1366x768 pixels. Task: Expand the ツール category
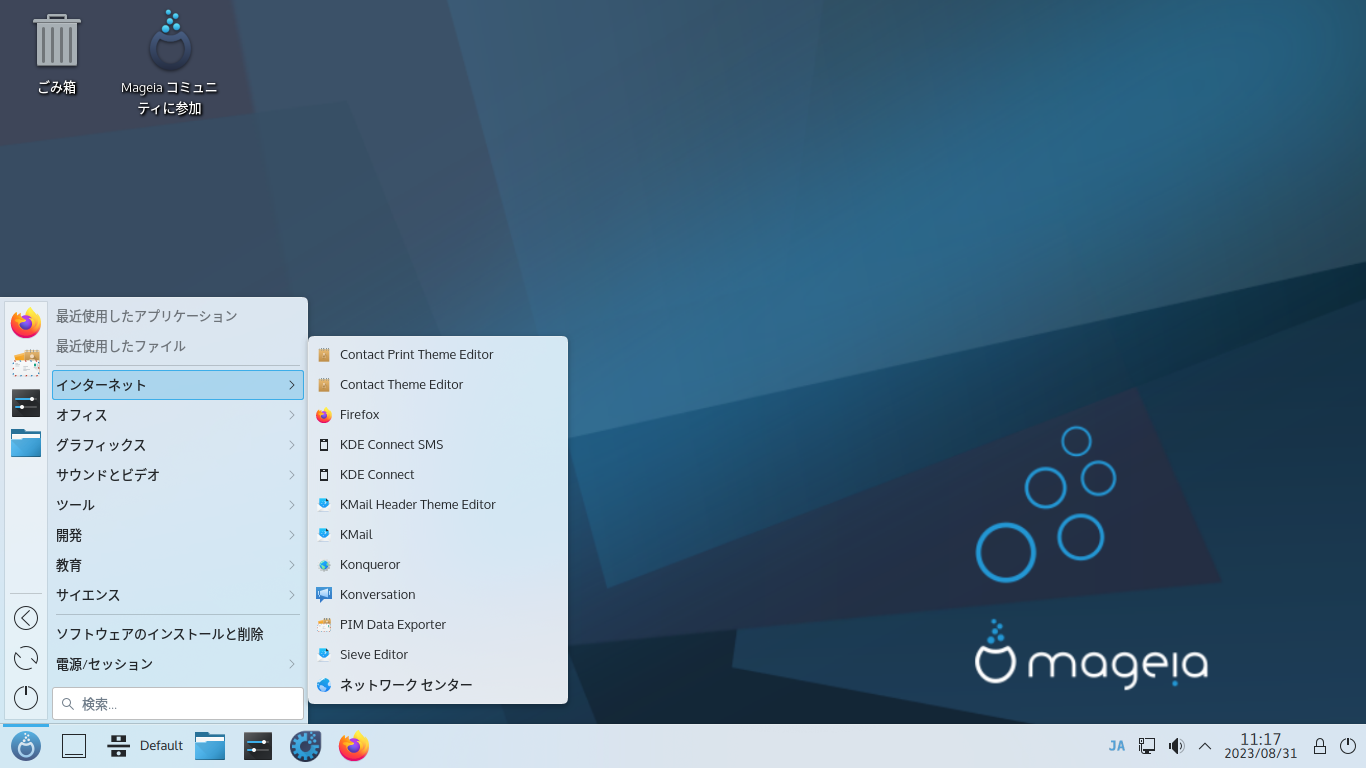(178, 505)
